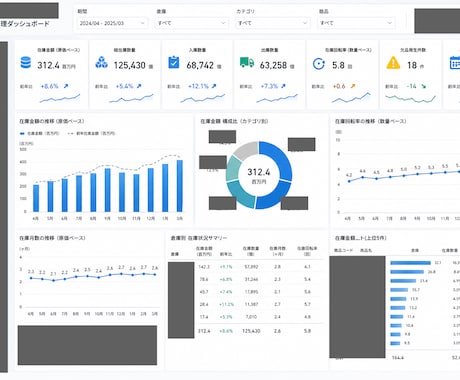Click the 63,258 outbound quantity value
The width and height of the screenshot is (460, 380).
[x=273, y=65]
